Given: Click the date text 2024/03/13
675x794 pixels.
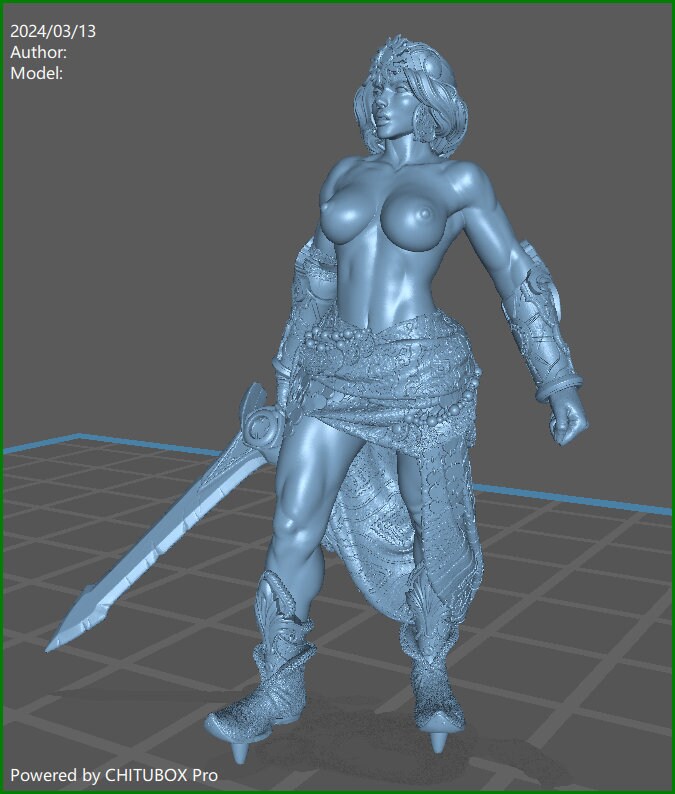Looking at the screenshot, I should 53,32.
